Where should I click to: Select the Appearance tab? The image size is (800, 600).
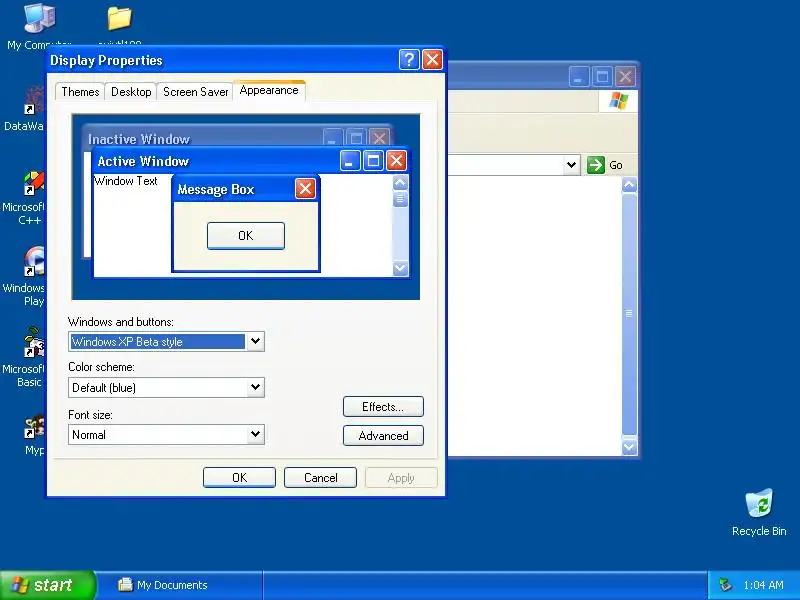coord(269,90)
